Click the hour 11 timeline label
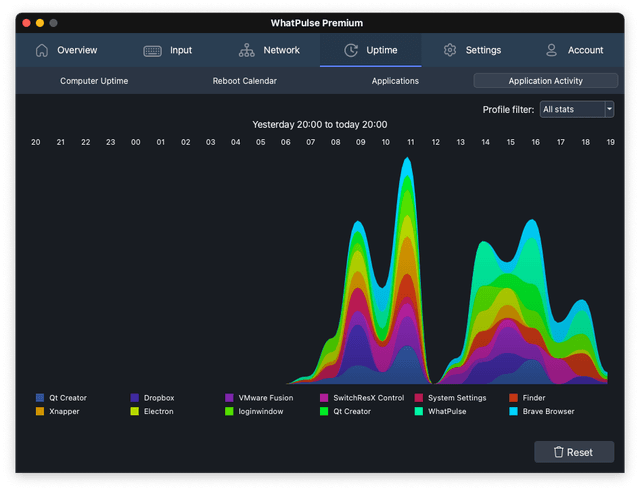Viewport: 640px width, 491px height. click(411, 143)
